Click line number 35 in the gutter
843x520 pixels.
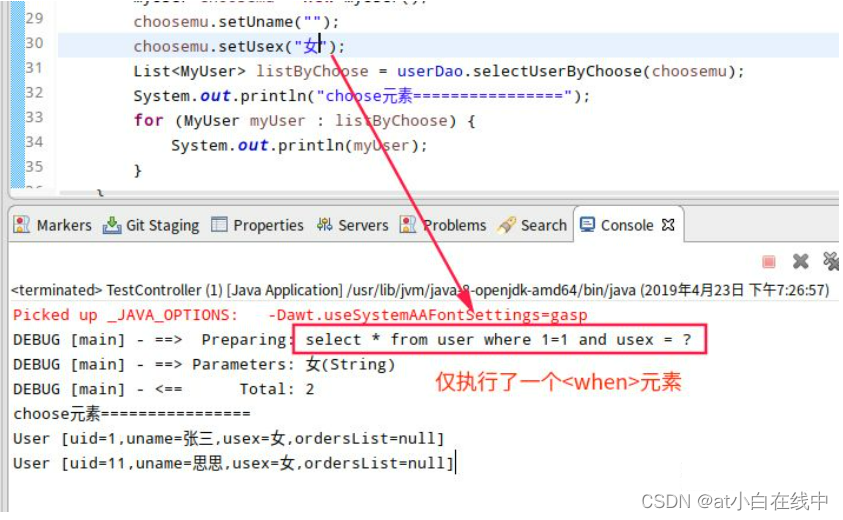point(34,167)
